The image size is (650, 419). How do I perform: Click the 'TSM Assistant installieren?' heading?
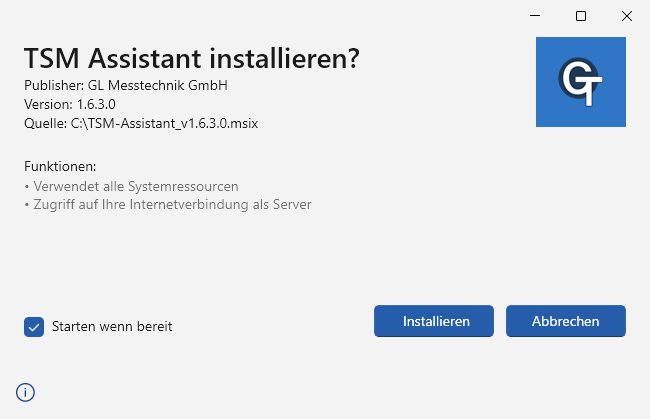[x=191, y=60]
